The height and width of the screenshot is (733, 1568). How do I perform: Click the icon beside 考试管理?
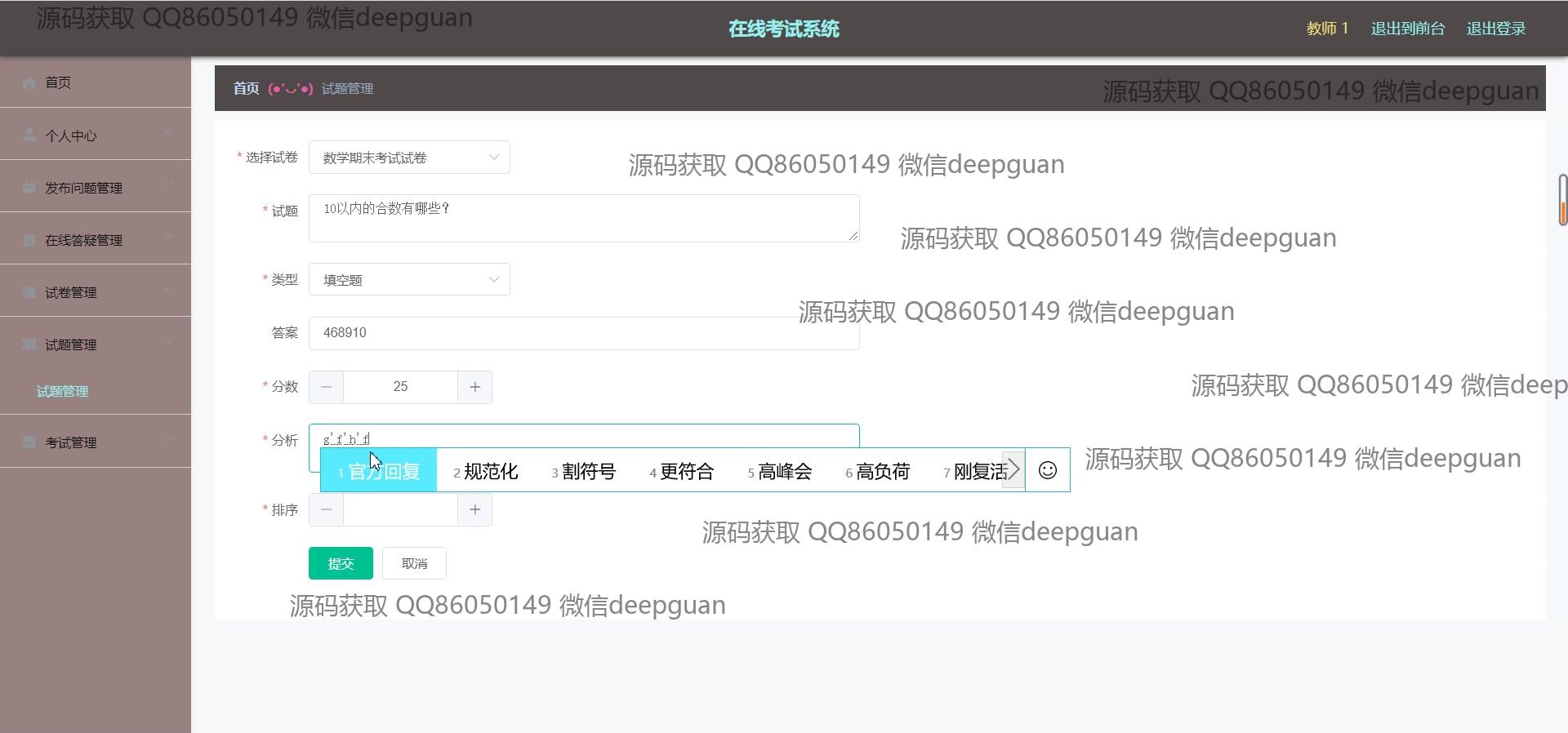point(29,442)
